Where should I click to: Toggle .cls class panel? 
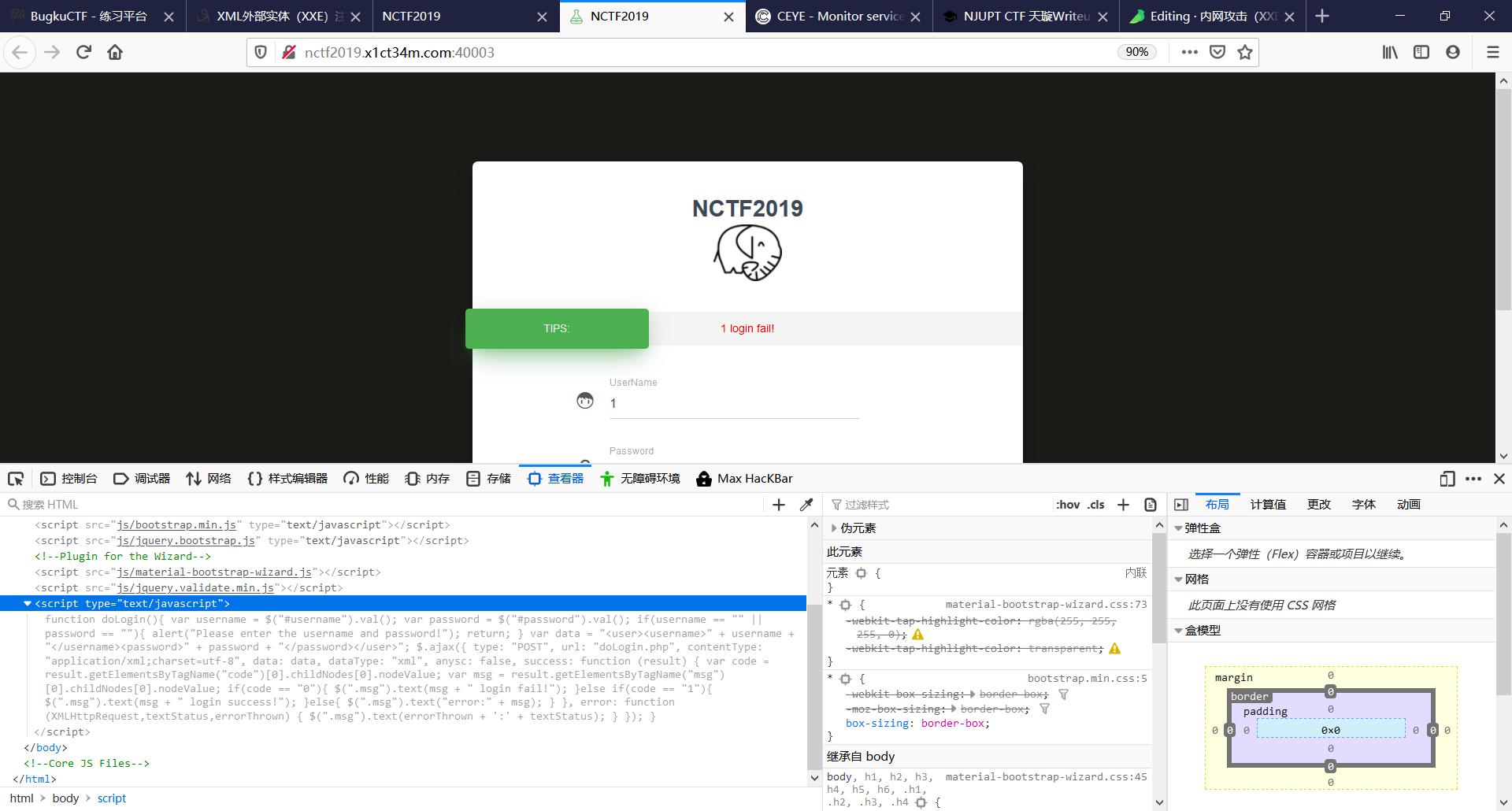click(1096, 505)
